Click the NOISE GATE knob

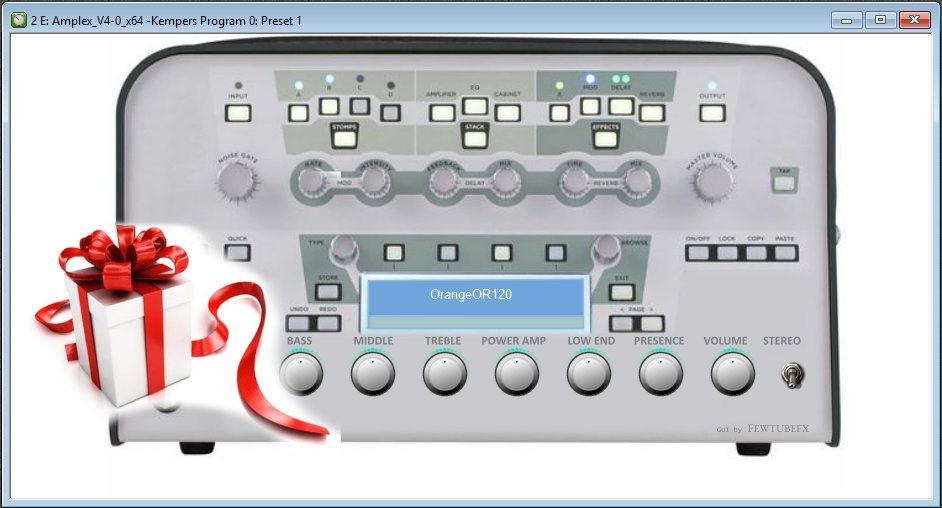coord(236,181)
